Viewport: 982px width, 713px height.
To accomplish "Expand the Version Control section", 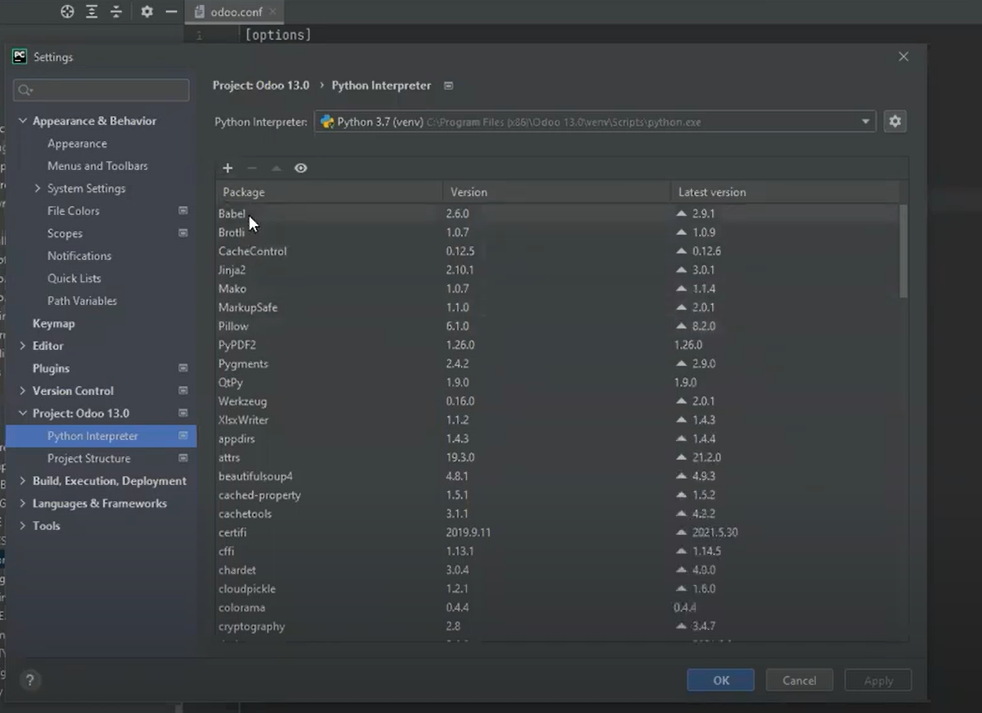I will click(x=23, y=391).
